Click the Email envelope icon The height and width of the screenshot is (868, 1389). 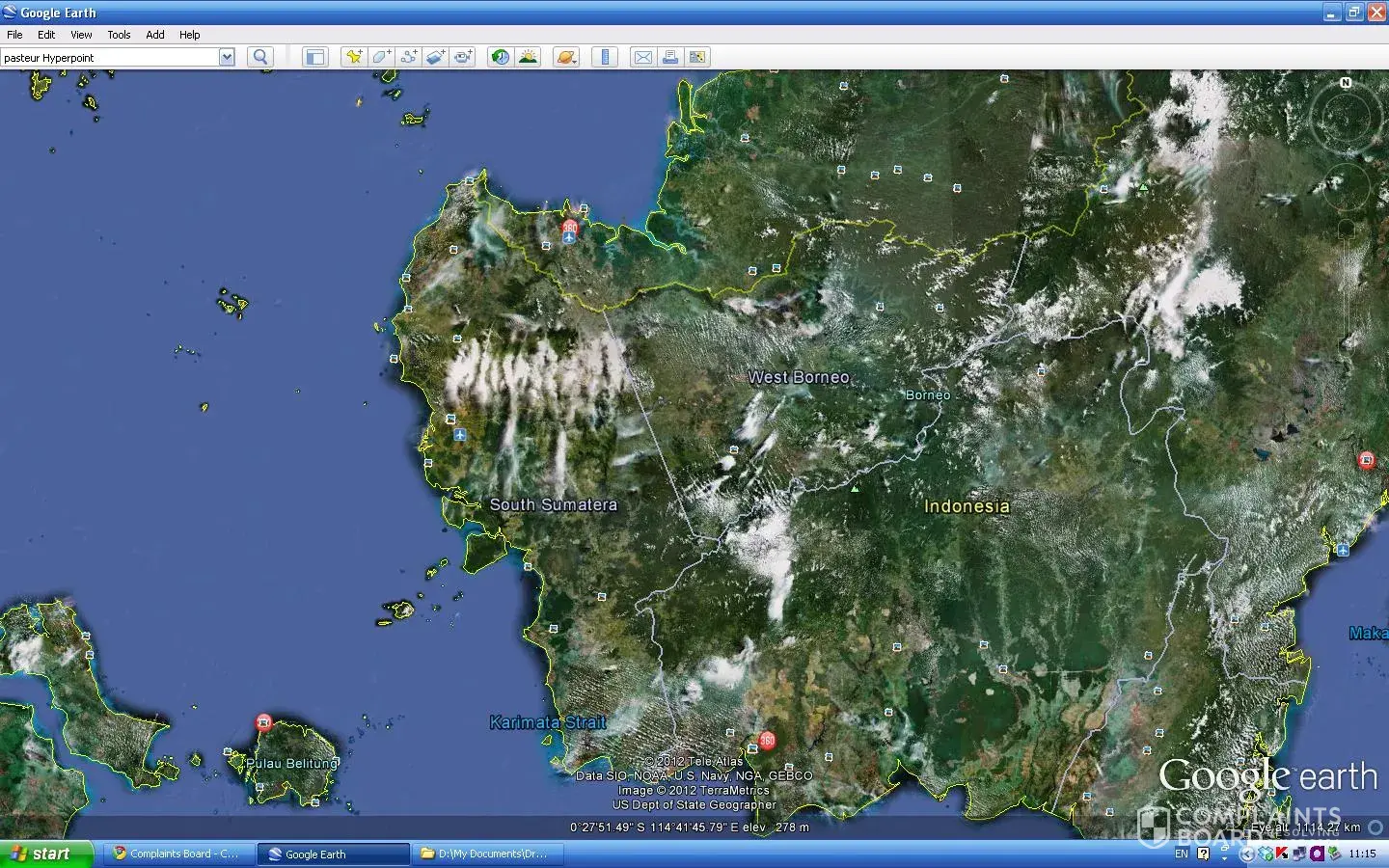point(642,57)
